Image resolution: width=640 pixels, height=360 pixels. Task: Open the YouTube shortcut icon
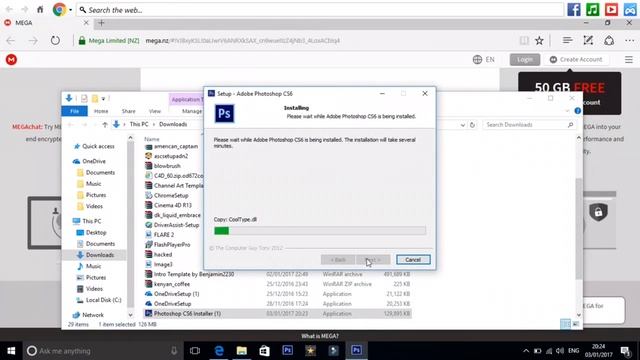pos(611,9)
